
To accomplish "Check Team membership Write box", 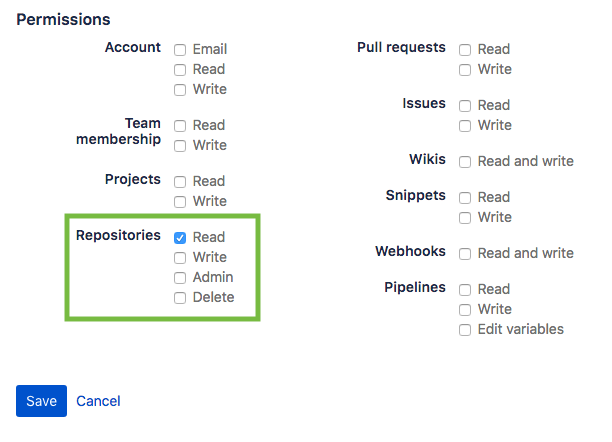I will tap(180, 146).
